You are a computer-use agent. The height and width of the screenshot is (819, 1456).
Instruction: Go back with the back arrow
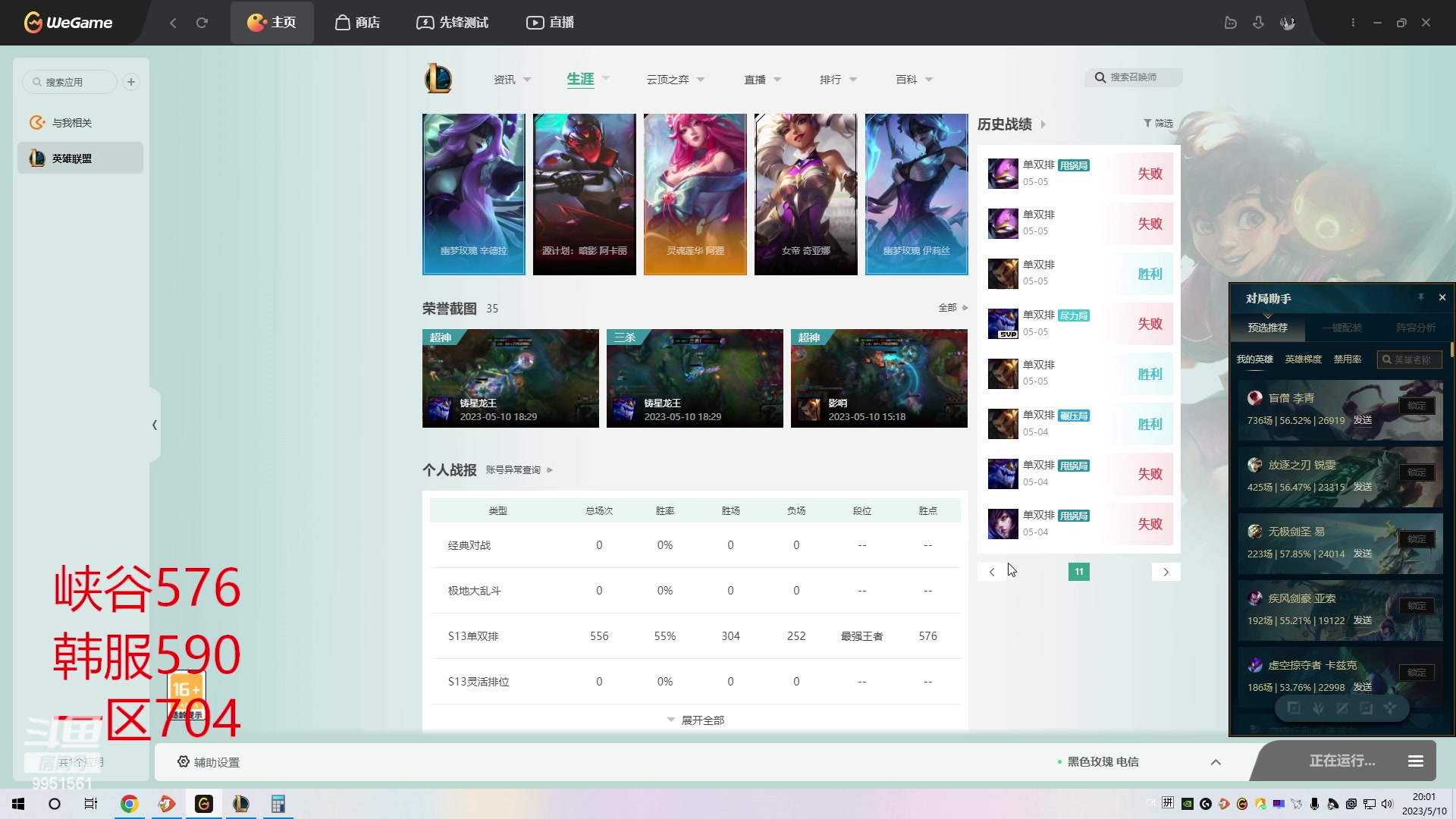click(173, 23)
